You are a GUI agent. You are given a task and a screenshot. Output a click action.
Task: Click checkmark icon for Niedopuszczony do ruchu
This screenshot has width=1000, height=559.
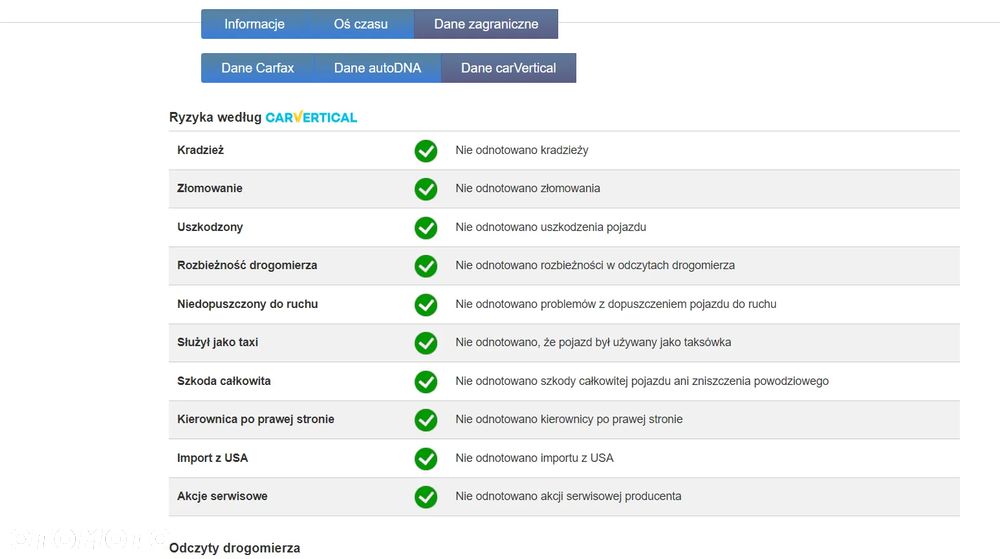click(426, 304)
